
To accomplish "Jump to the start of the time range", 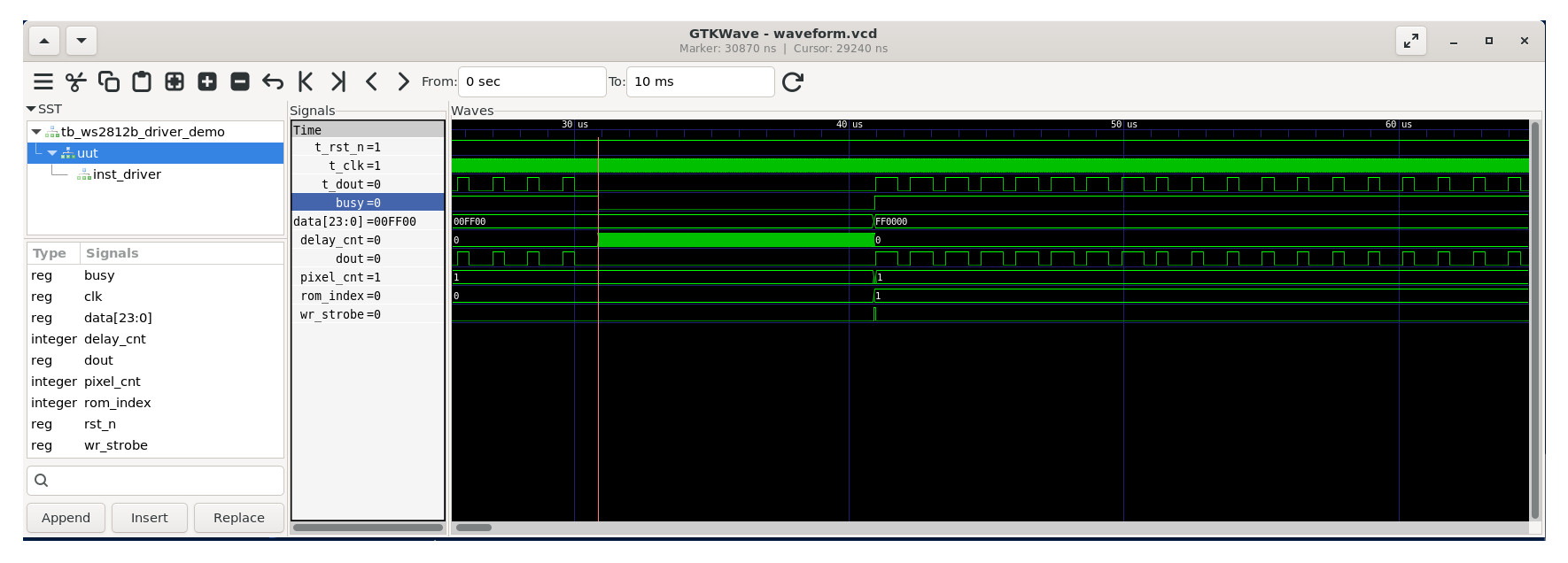I will (x=306, y=82).
